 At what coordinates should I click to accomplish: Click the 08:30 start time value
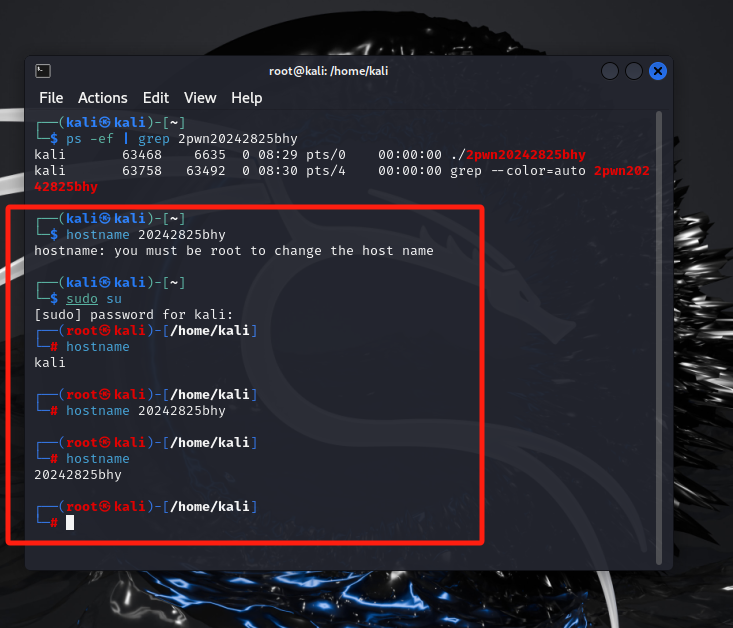pyautogui.click(x=278, y=171)
